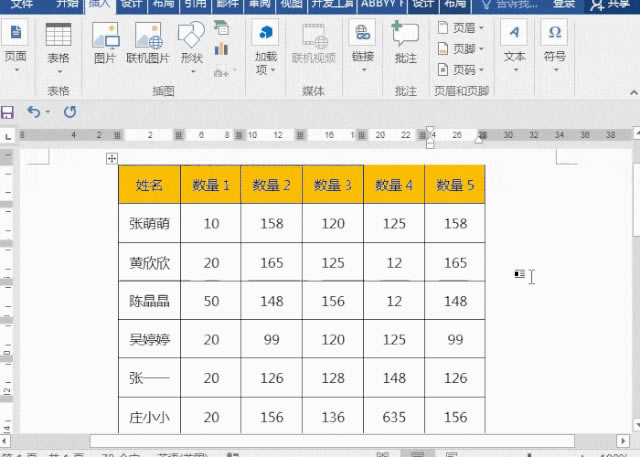
Task: Click the horizontal scrollbar track
Action: coord(312,441)
